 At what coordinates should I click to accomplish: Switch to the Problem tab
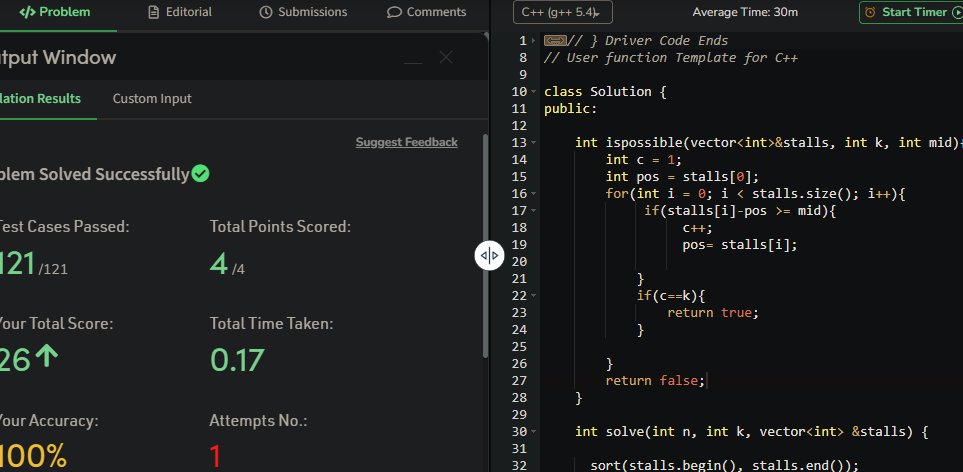coord(55,12)
